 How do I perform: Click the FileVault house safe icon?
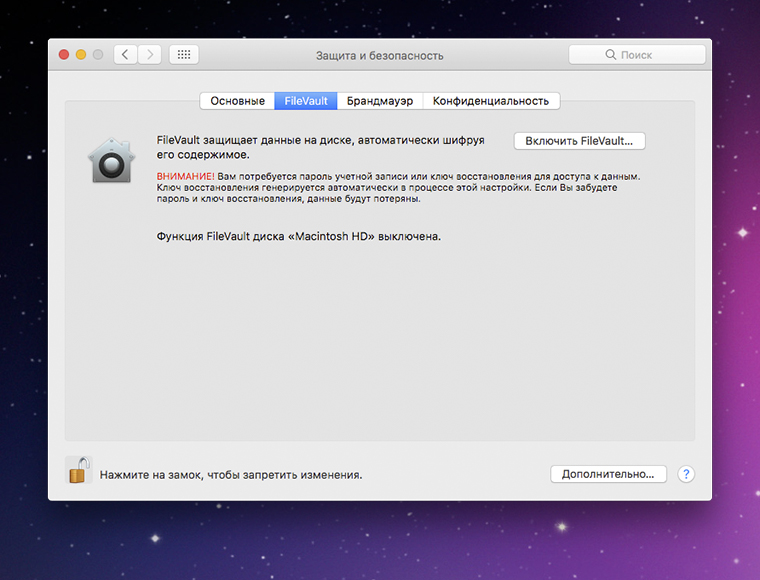[x=111, y=160]
